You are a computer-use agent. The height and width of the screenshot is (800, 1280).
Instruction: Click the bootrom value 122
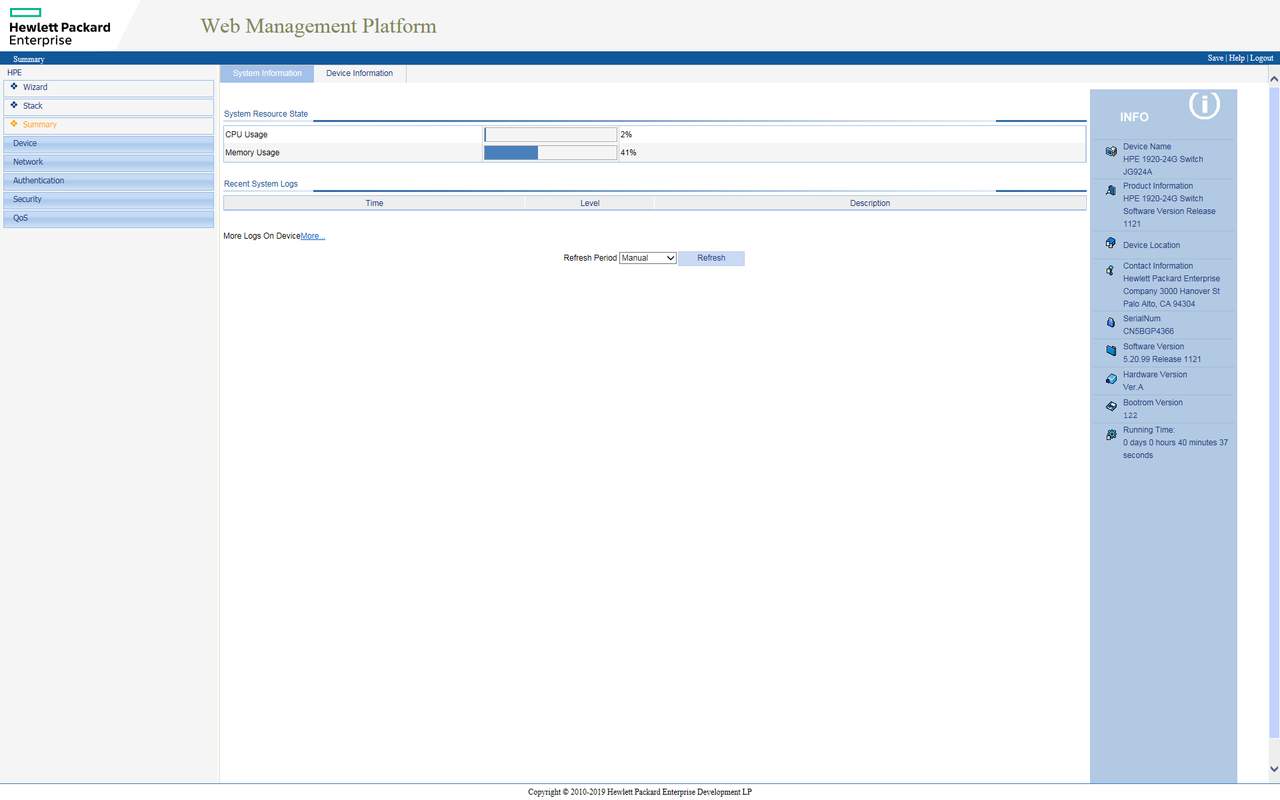(1130, 415)
